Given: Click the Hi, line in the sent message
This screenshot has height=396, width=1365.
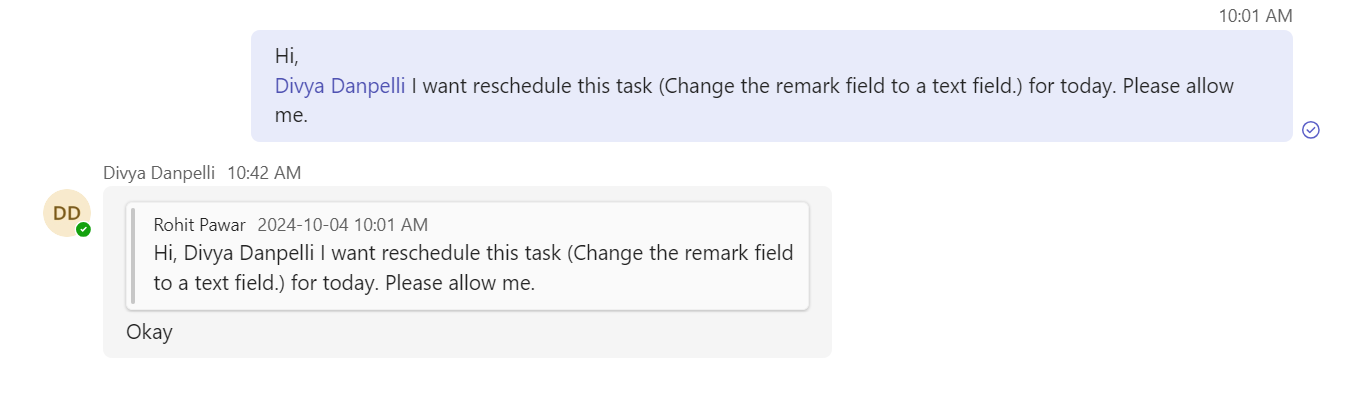Looking at the screenshot, I should 287,56.
